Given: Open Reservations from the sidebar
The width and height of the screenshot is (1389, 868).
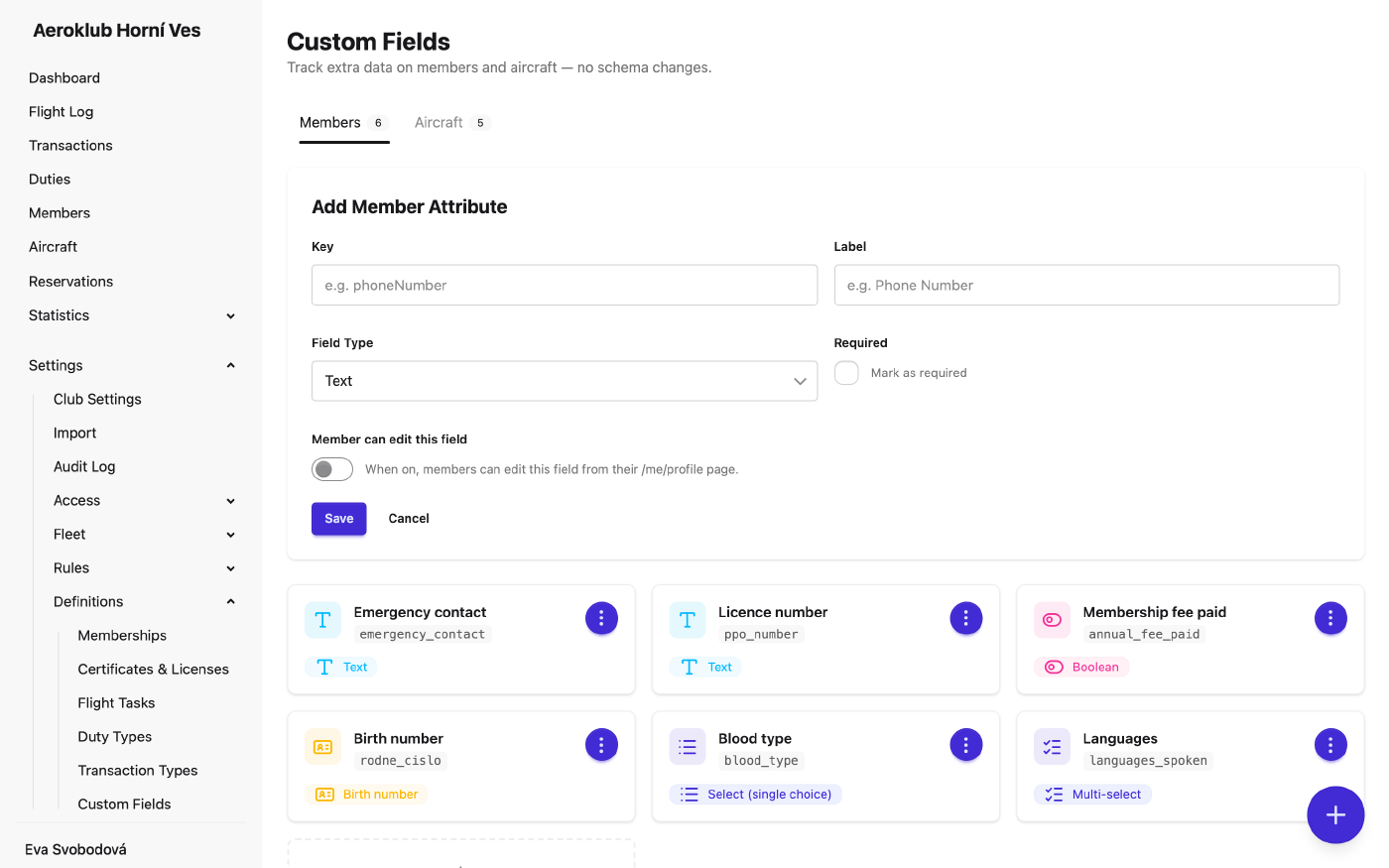Looking at the screenshot, I should (x=71, y=282).
